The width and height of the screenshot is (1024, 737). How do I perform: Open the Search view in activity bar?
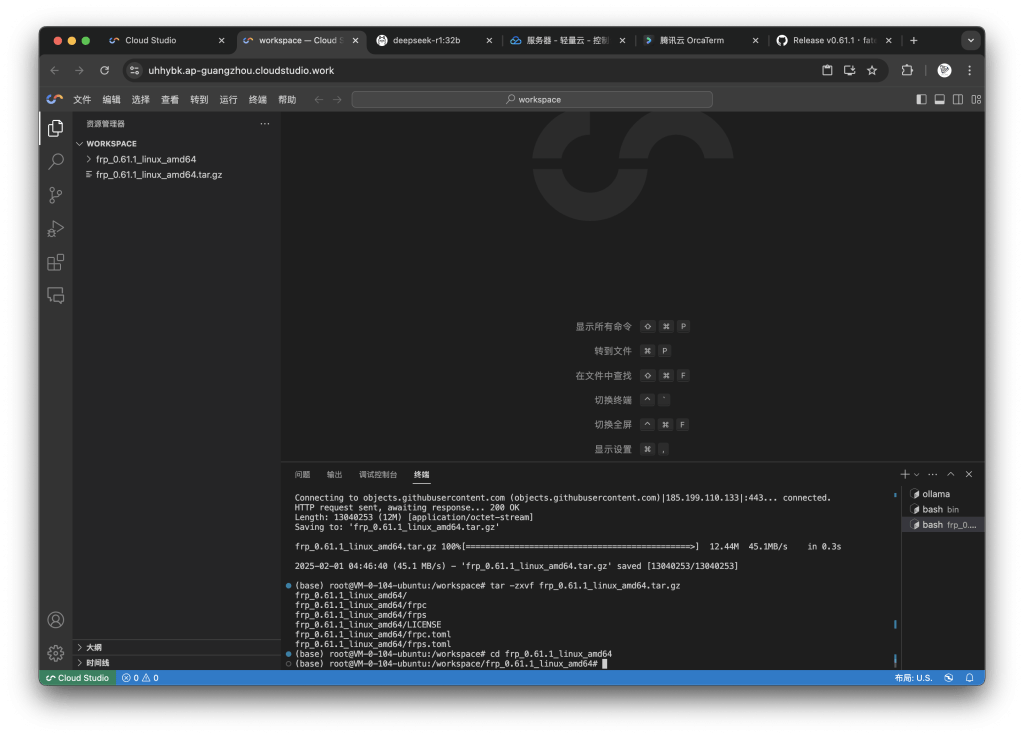pyautogui.click(x=56, y=161)
